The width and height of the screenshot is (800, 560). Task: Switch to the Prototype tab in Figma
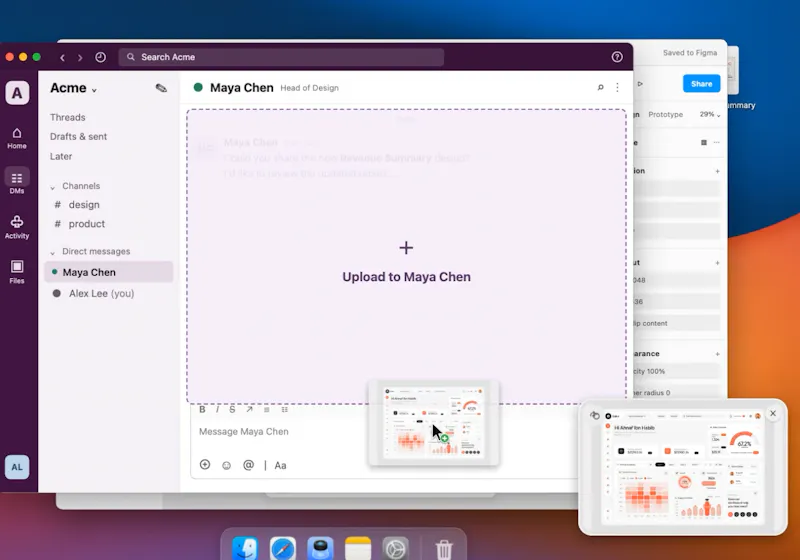[665, 114]
